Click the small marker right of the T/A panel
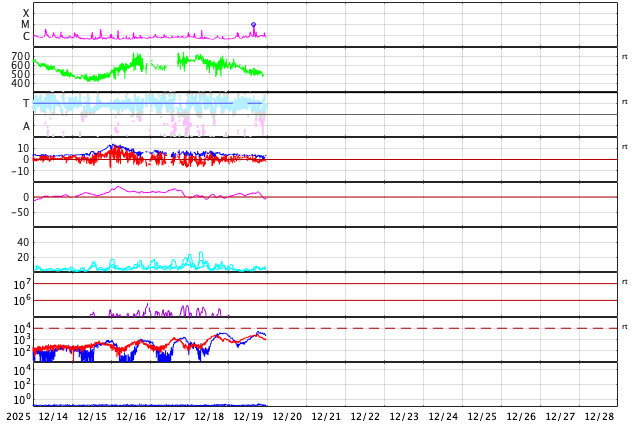 click(x=625, y=102)
